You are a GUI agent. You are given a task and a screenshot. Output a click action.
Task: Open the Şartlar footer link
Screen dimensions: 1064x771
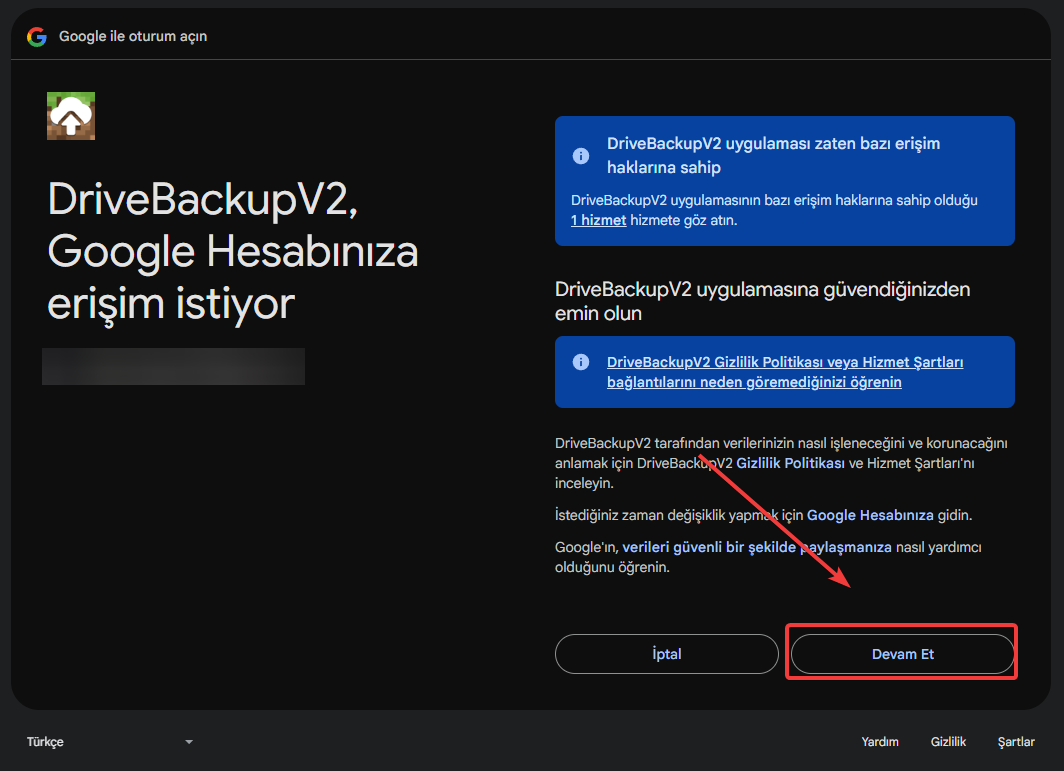(1016, 742)
